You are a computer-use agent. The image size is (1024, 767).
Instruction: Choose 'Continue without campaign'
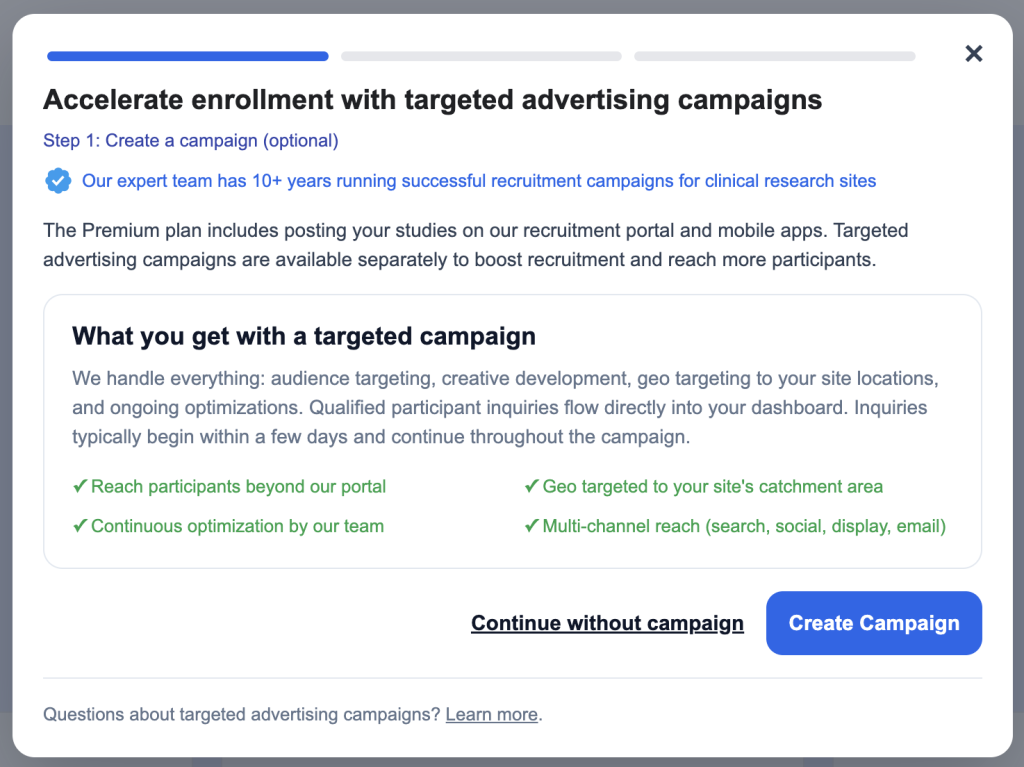pyautogui.click(x=607, y=623)
